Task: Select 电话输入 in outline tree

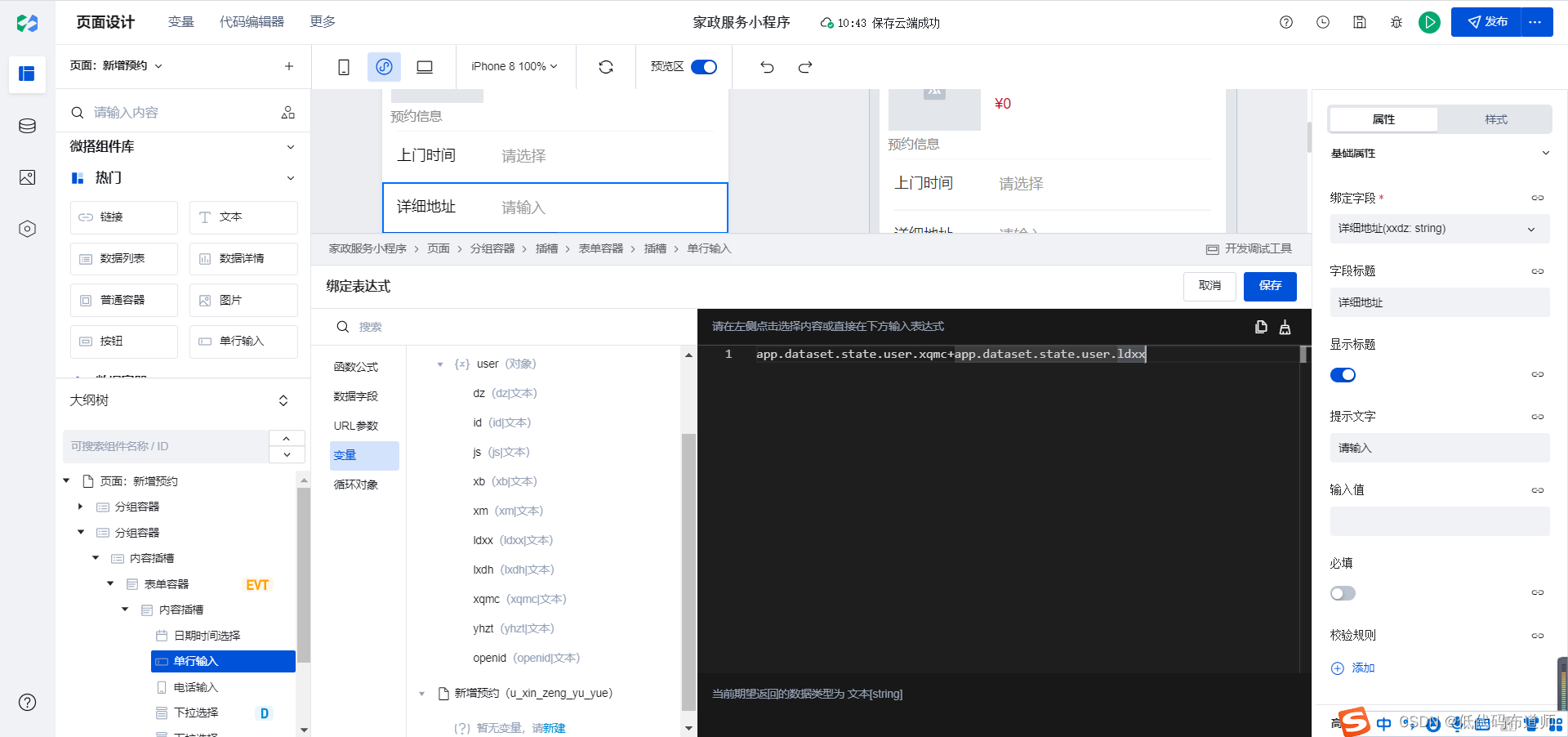Action: [195, 687]
